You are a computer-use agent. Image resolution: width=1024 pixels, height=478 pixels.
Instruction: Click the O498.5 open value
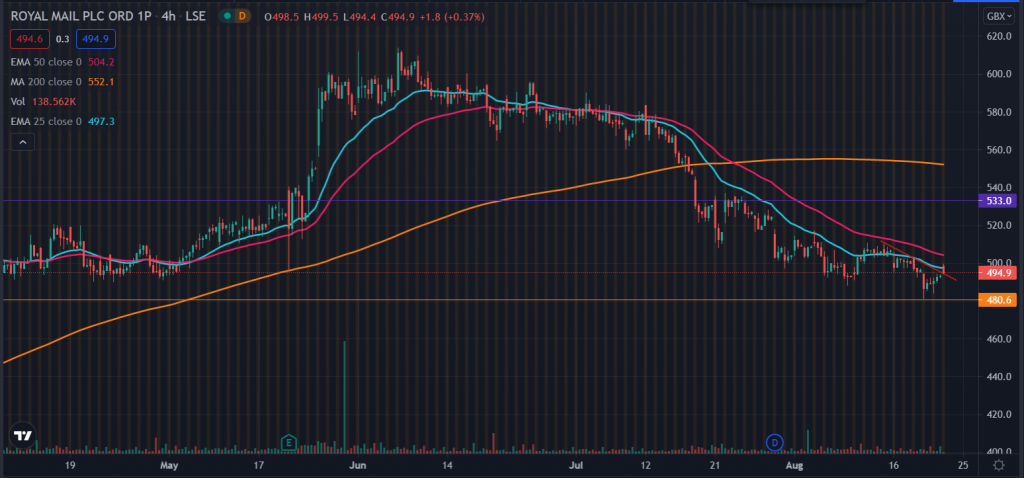(281, 17)
